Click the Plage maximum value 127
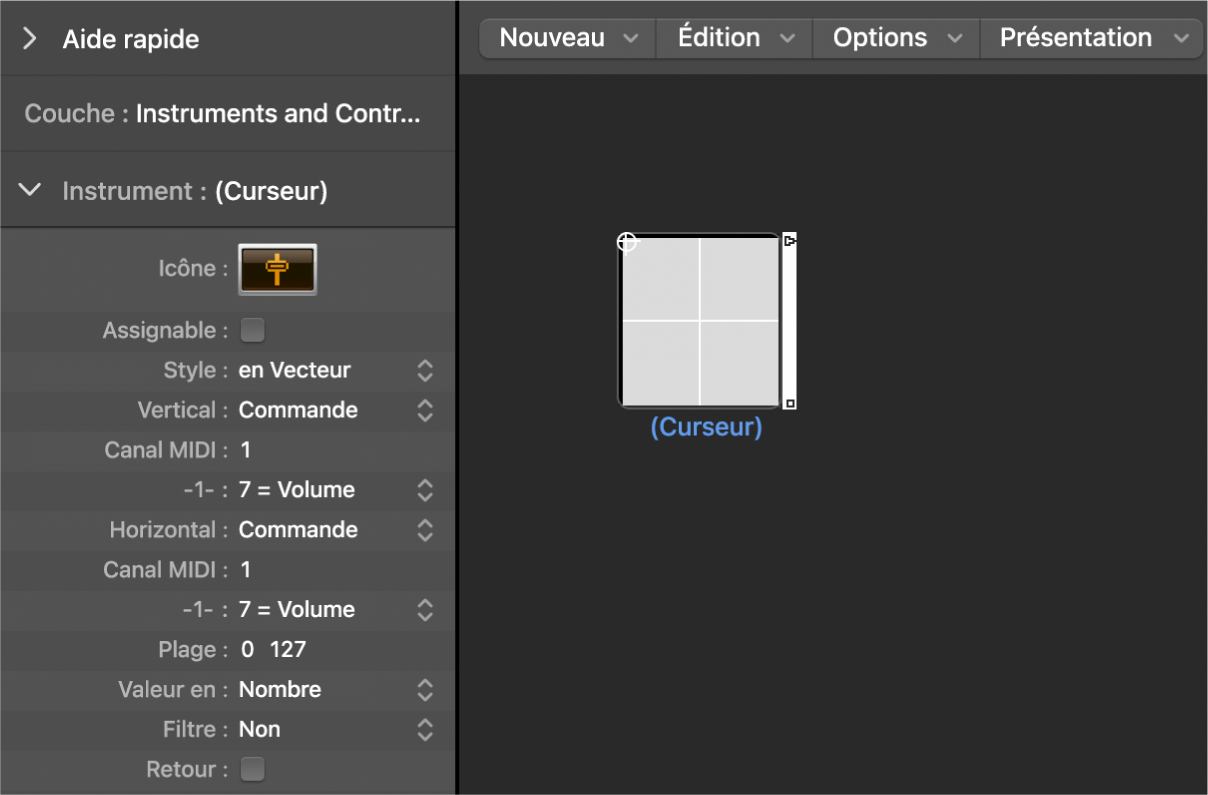1208x795 pixels. pyautogui.click(x=288, y=650)
